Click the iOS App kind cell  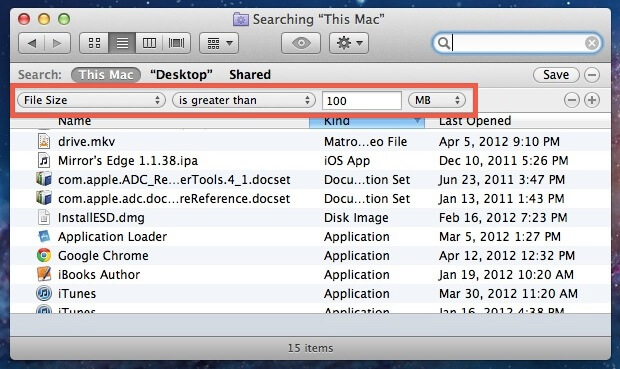[347, 161]
